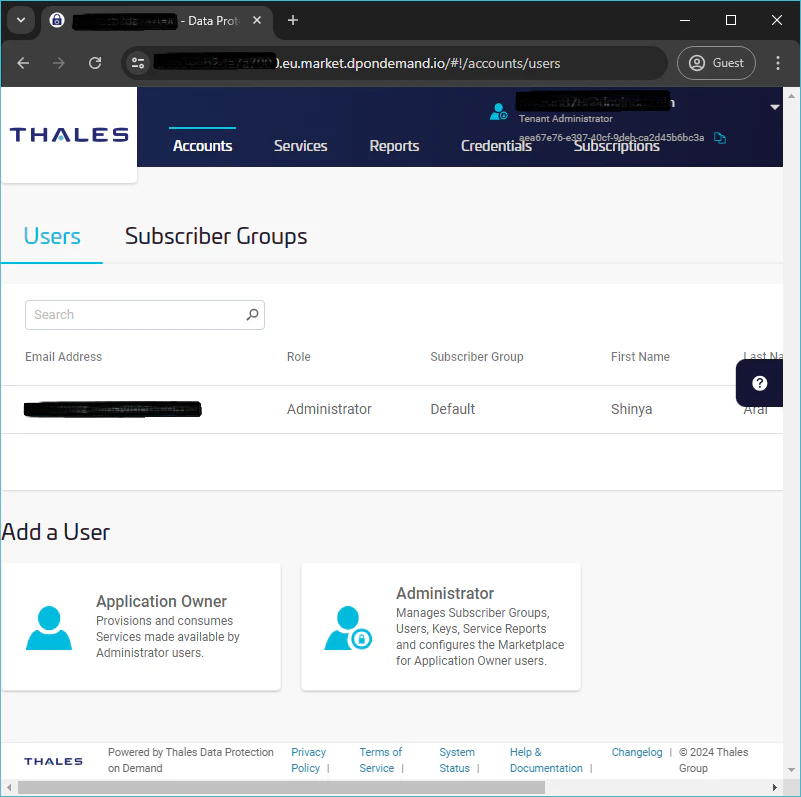Open the tab search chevron
The image size is (801, 797).
(21, 20)
